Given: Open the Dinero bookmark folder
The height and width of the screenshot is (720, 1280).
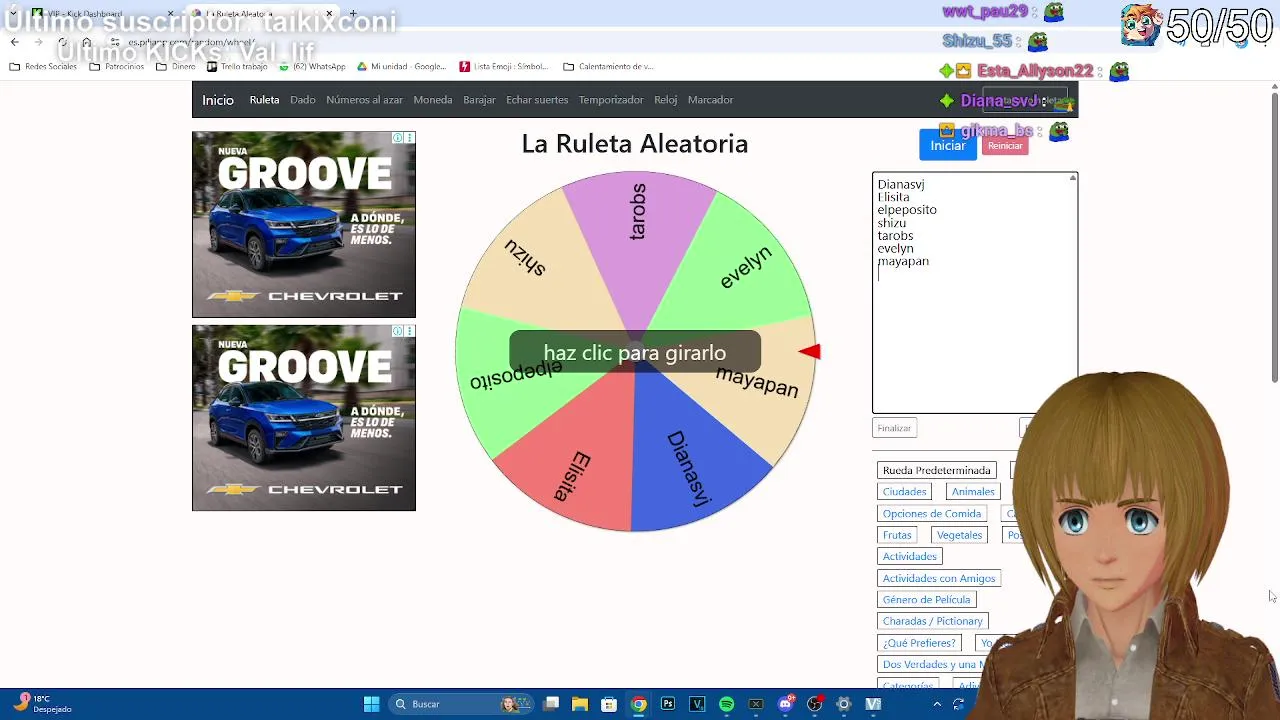Looking at the screenshot, I should coord(176,67).
